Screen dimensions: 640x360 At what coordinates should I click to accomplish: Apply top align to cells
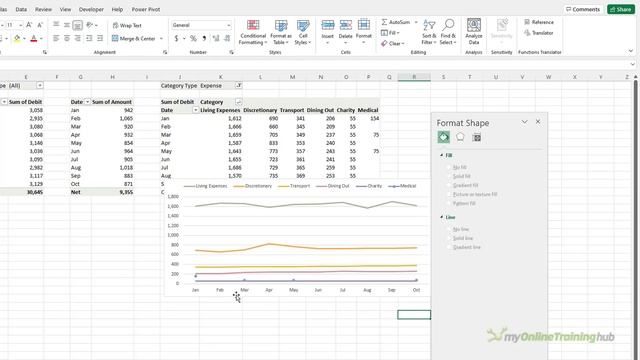click(x=56, y=25)
